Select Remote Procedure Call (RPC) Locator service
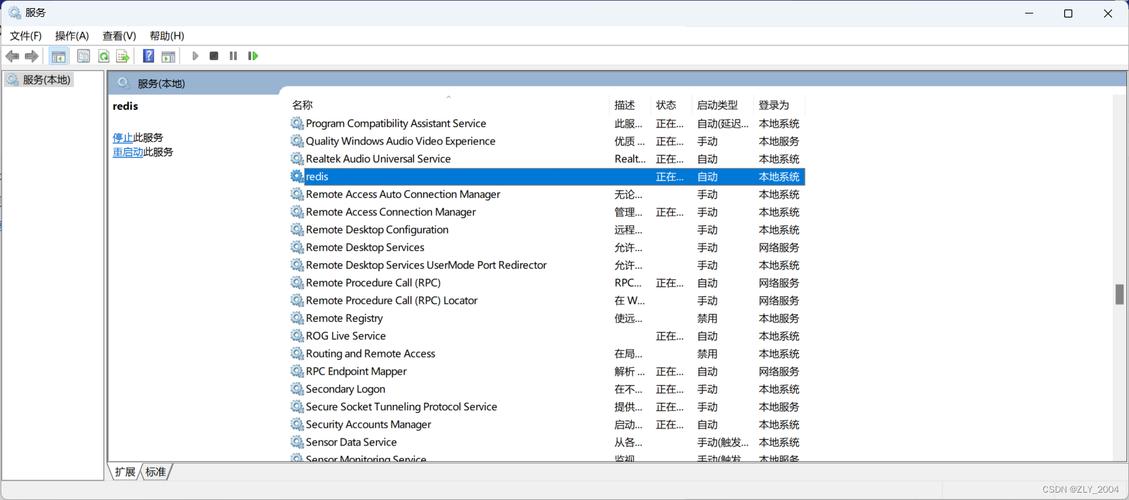 tap(547, 300)
